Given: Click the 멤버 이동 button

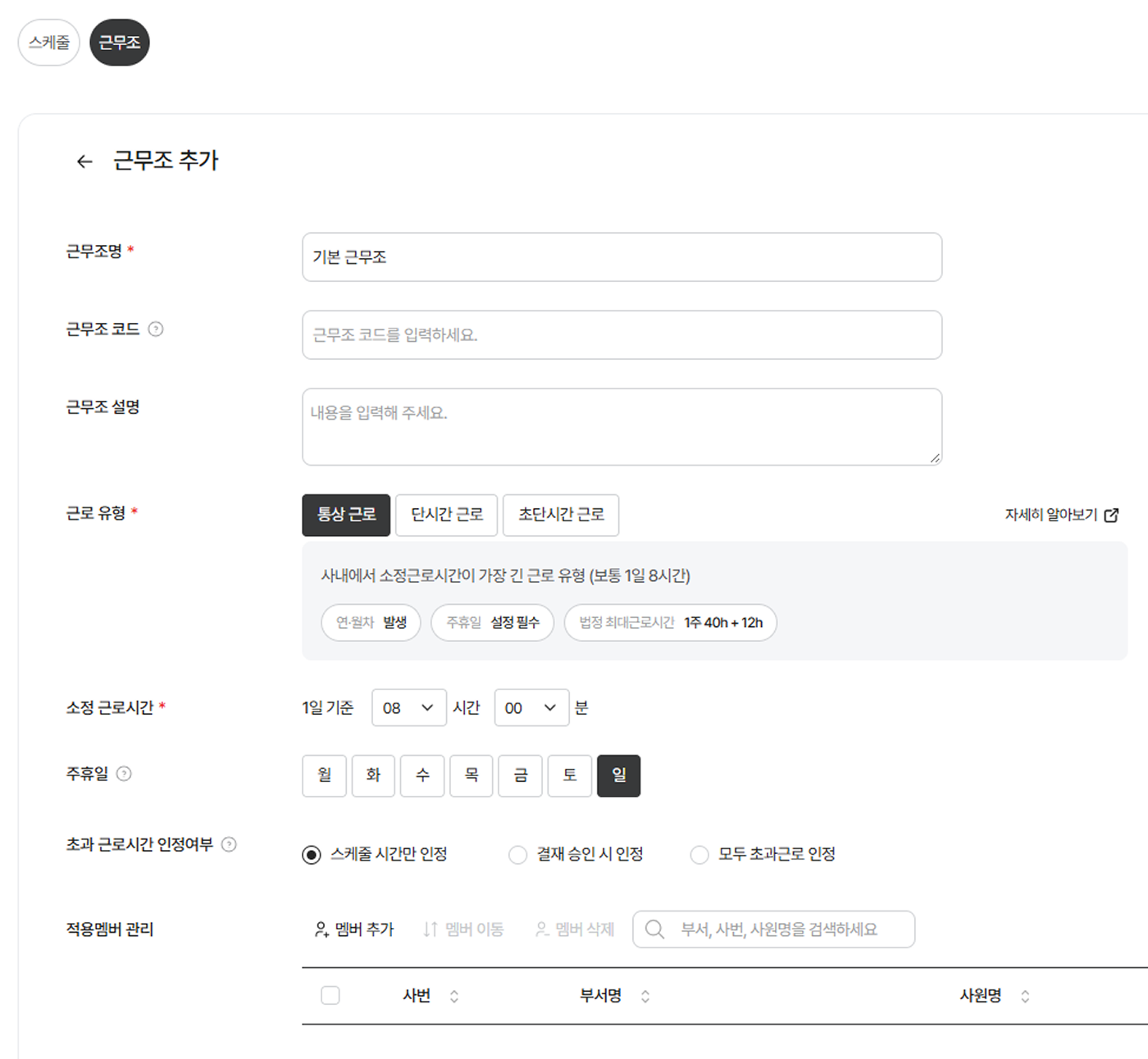Looking at the screenshot, I should pyautogui.click(x=463, y=929).
